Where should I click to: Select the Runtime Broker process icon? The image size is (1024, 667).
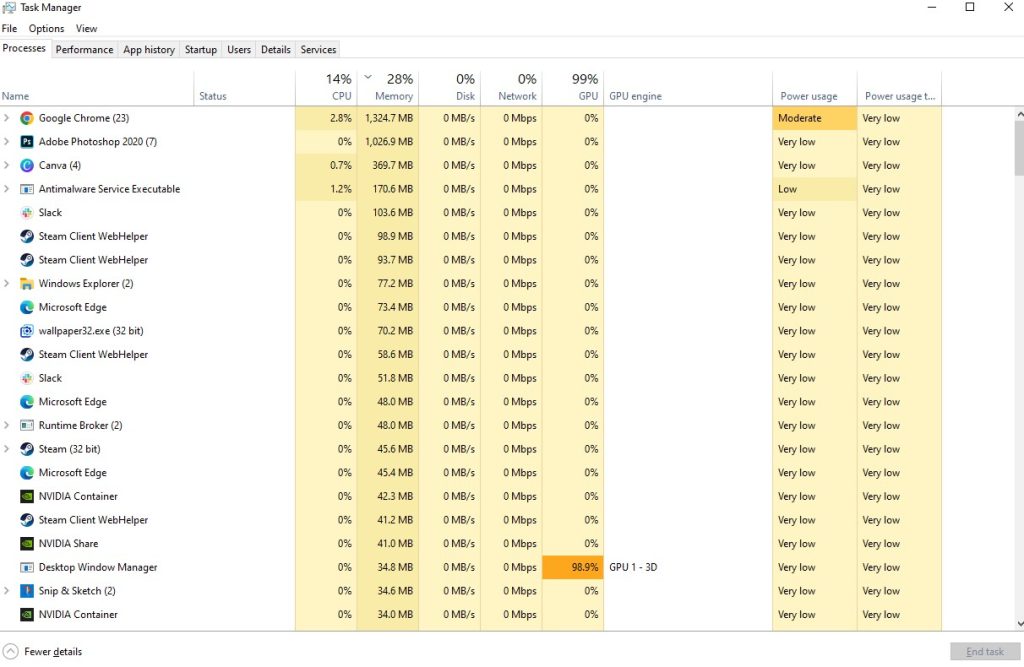(27, 425)
